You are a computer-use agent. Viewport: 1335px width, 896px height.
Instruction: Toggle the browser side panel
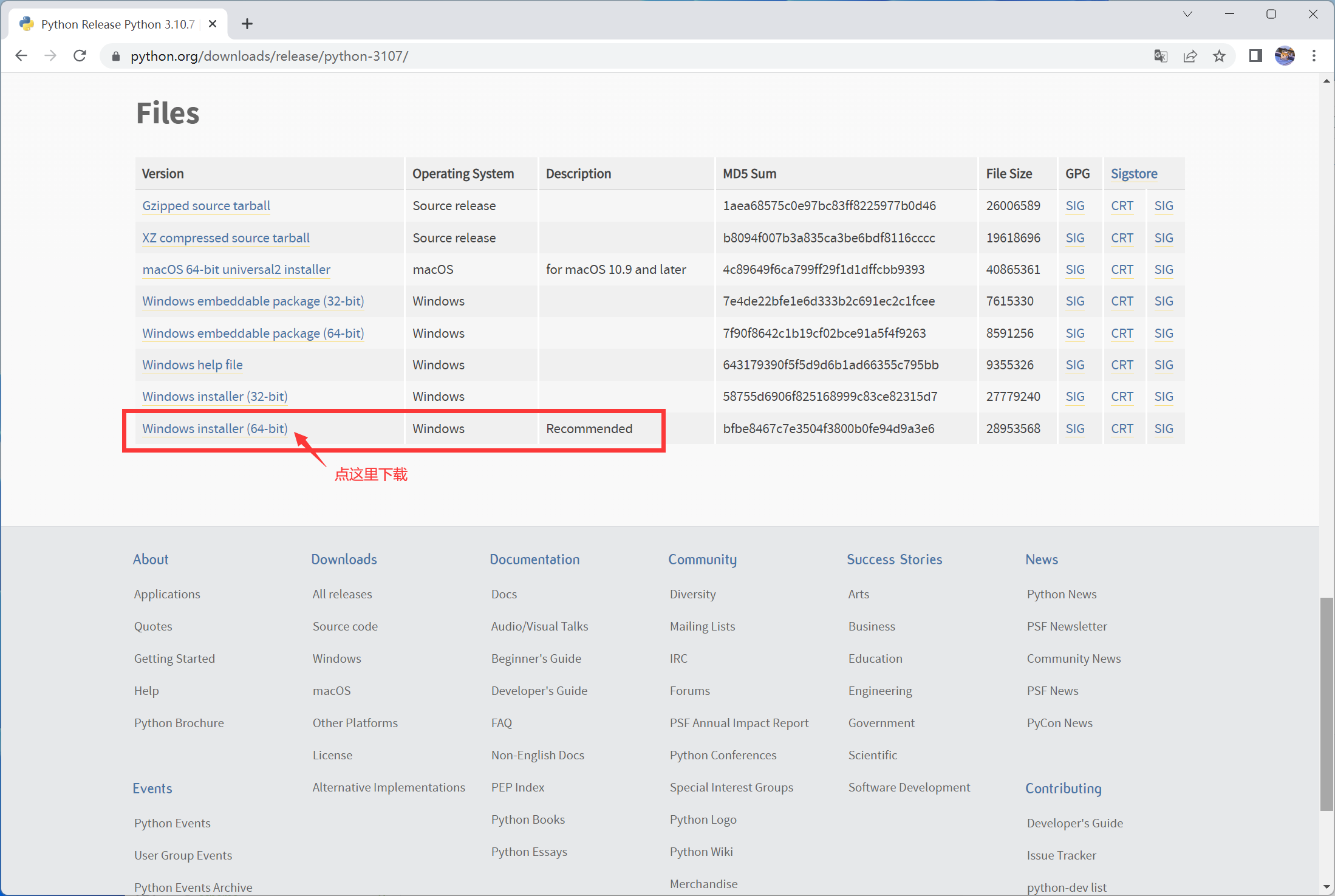pyautogui.click(x=1255, y=56)
